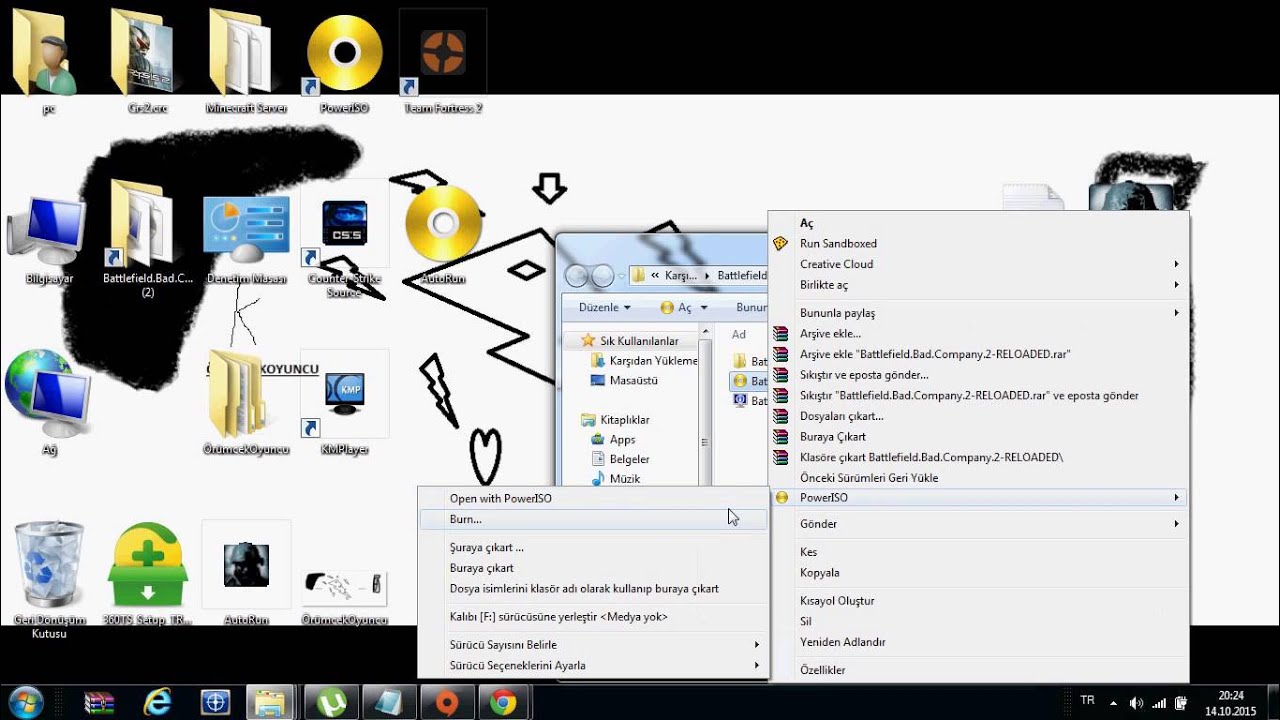Image resolution: width=1280 pixels, height=720 pixels.
Task: Open recent pages dropdown beside forward button
Action: pyautogui.click(x=623, y=276)
